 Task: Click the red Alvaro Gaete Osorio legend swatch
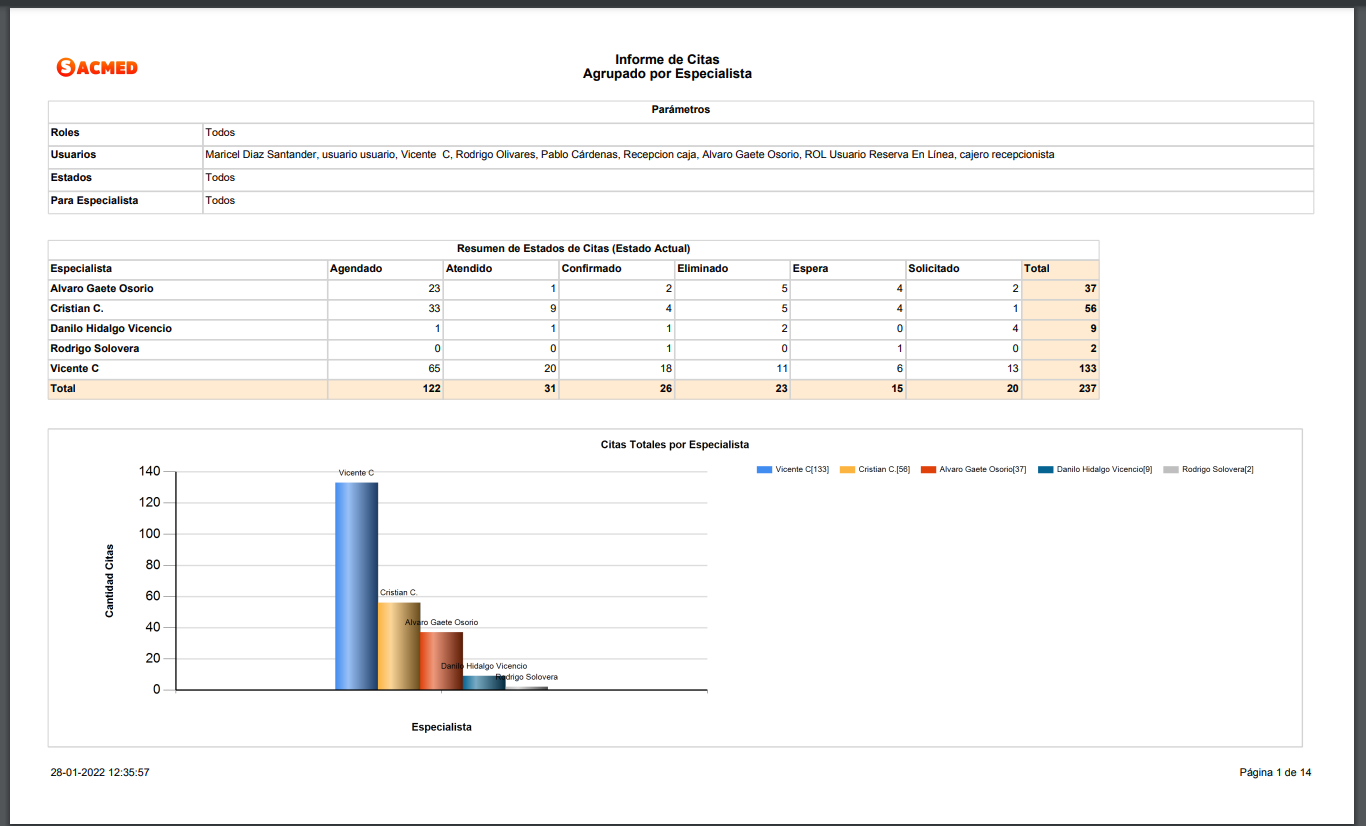(928, 469)
